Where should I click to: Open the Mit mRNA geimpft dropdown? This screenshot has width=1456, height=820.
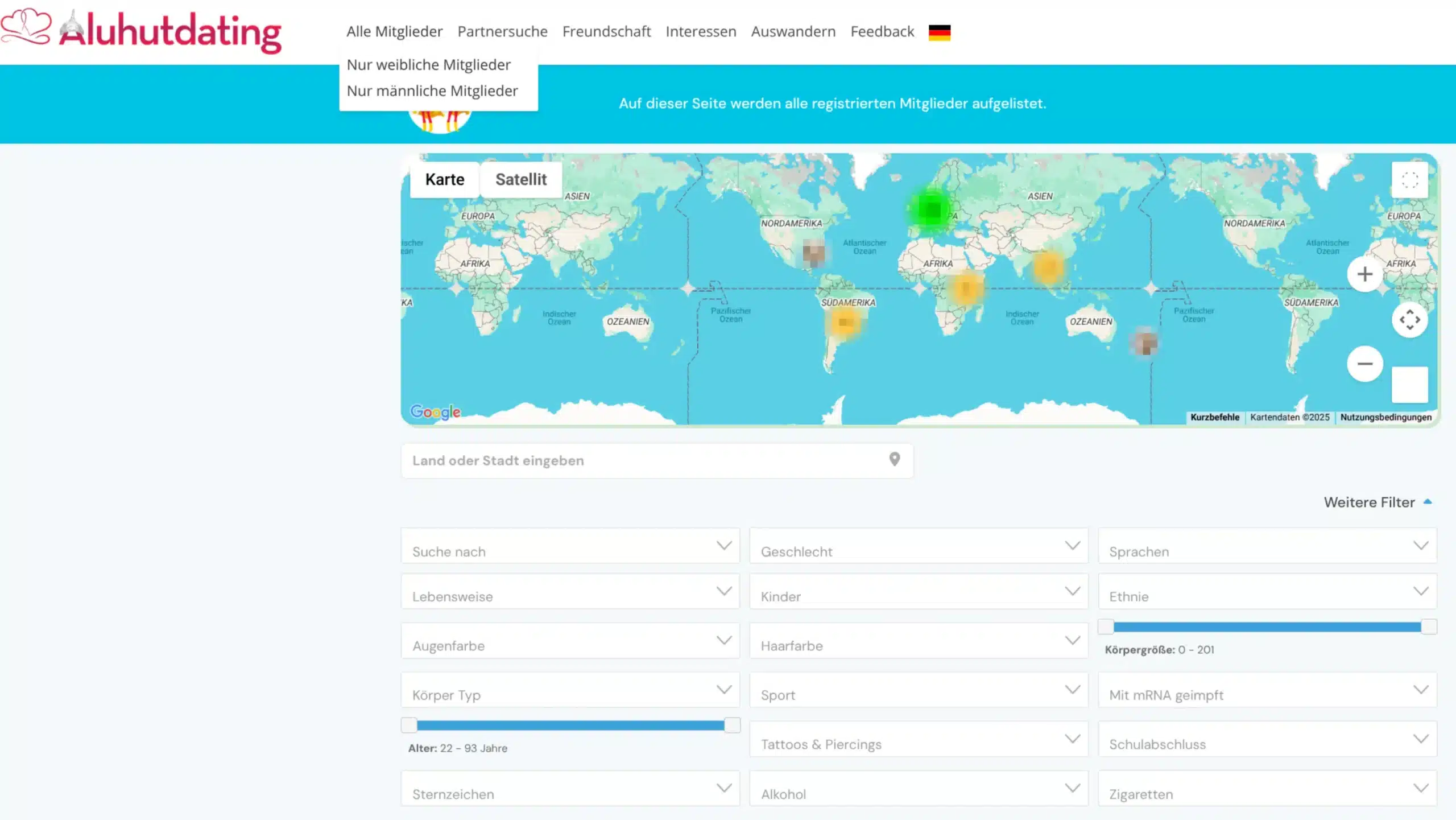[1267, 690]
